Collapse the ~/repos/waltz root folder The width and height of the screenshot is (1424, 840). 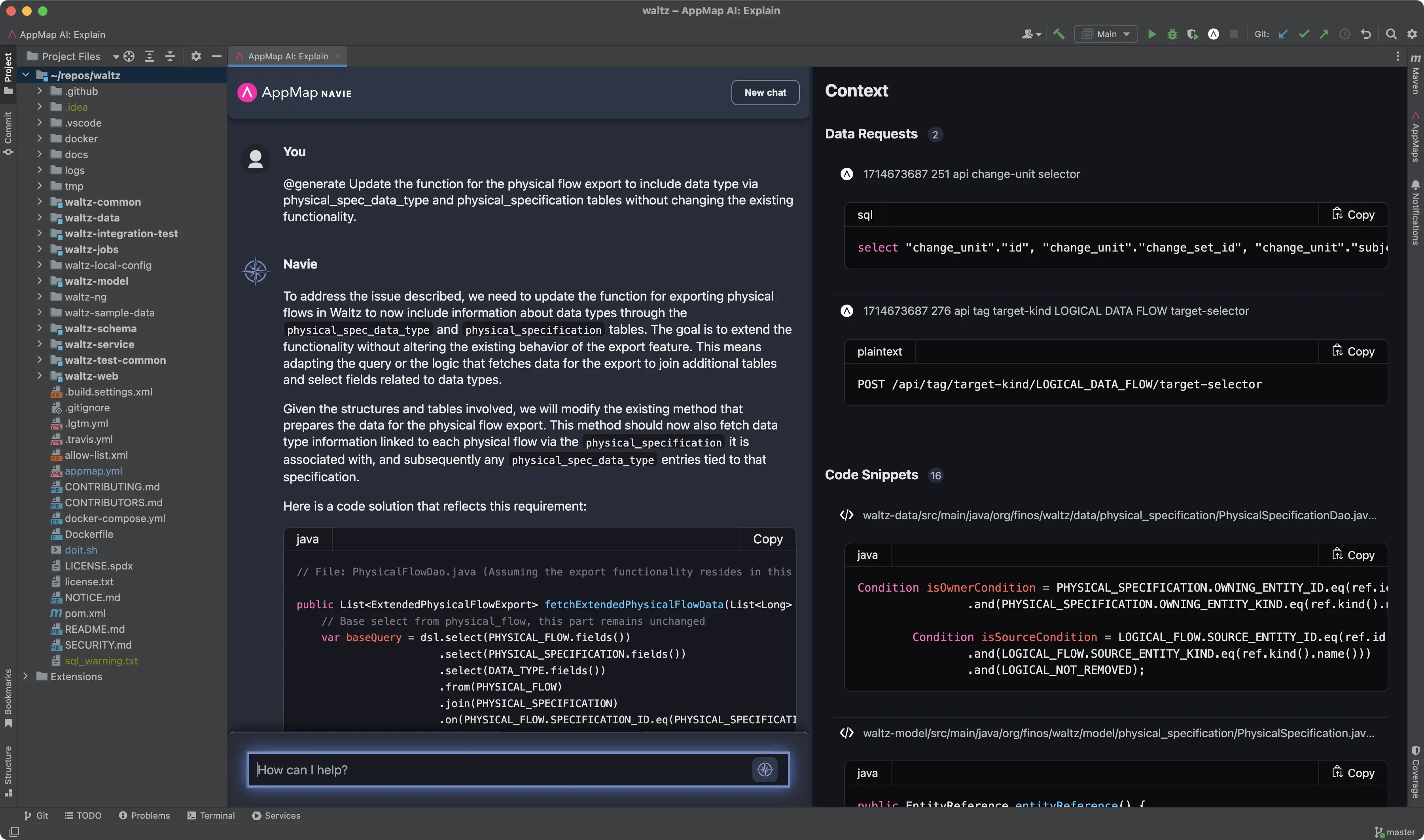[x=25, y=75]
